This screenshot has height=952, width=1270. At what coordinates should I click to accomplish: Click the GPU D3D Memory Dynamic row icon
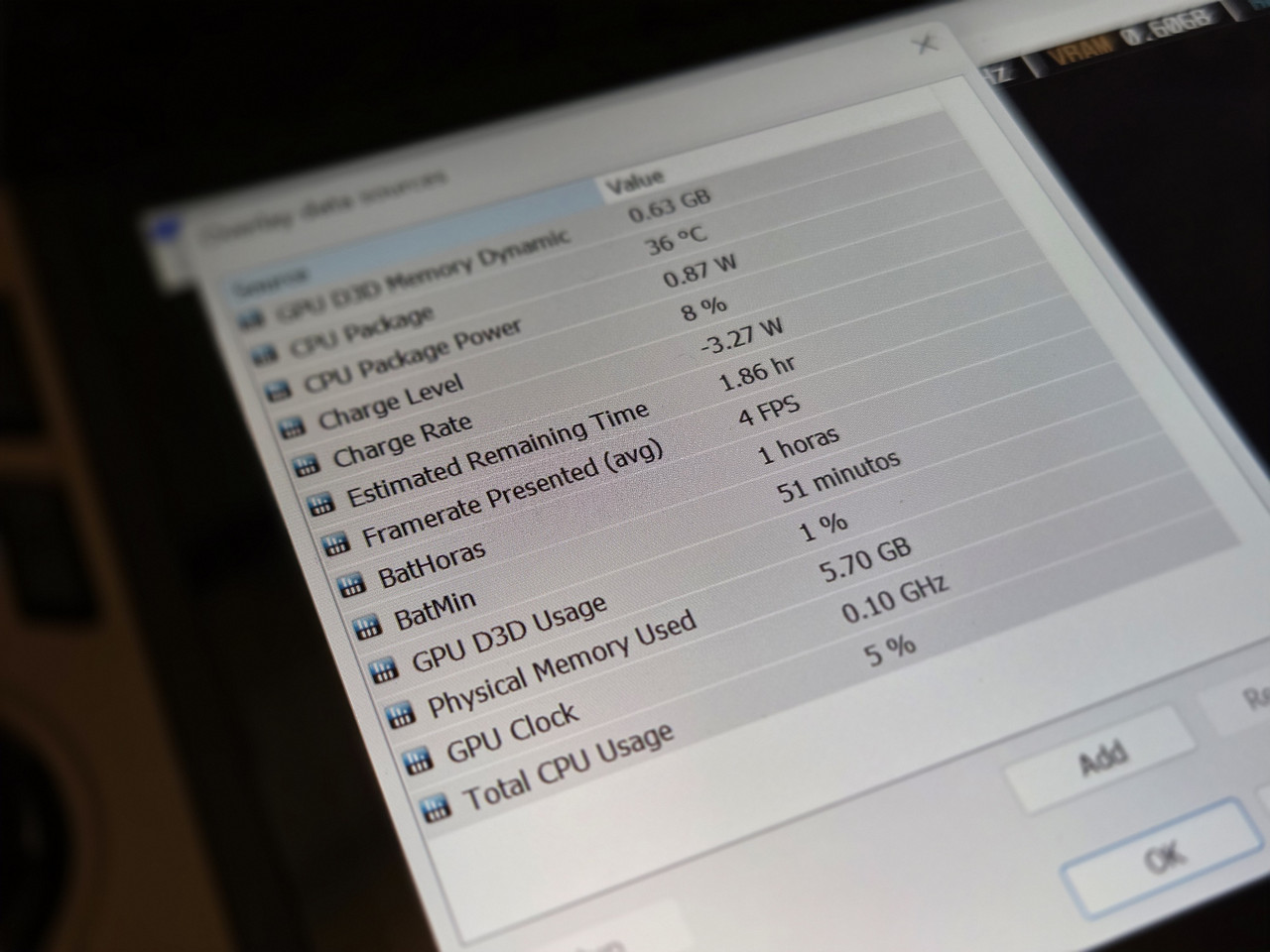point(253,319)
